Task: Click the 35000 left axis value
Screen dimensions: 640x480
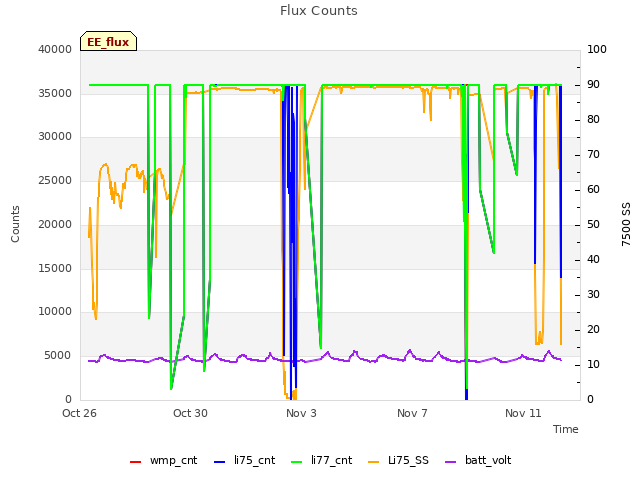Action: click(x=55, y=93)
